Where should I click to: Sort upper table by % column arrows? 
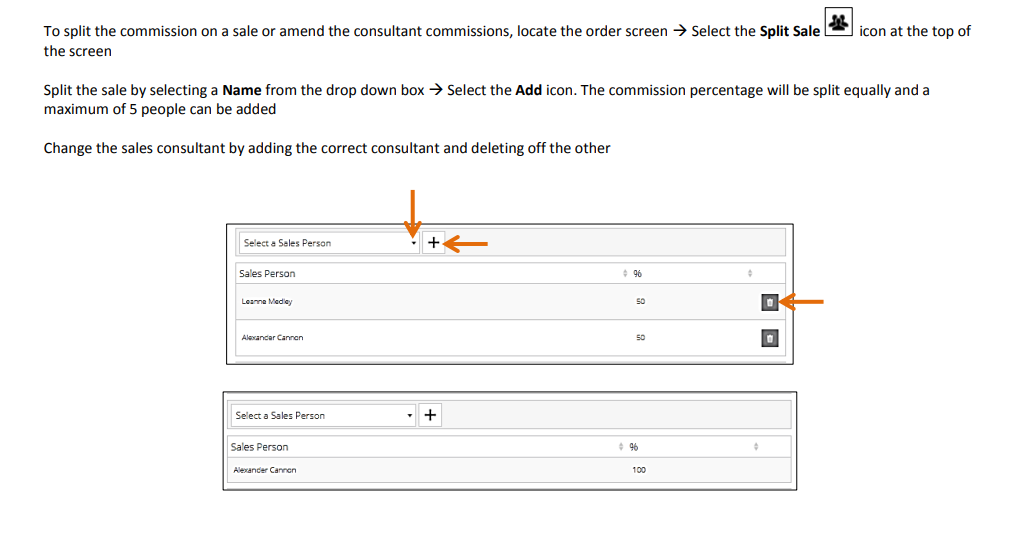pyautogui.click(x=749, y=273)
